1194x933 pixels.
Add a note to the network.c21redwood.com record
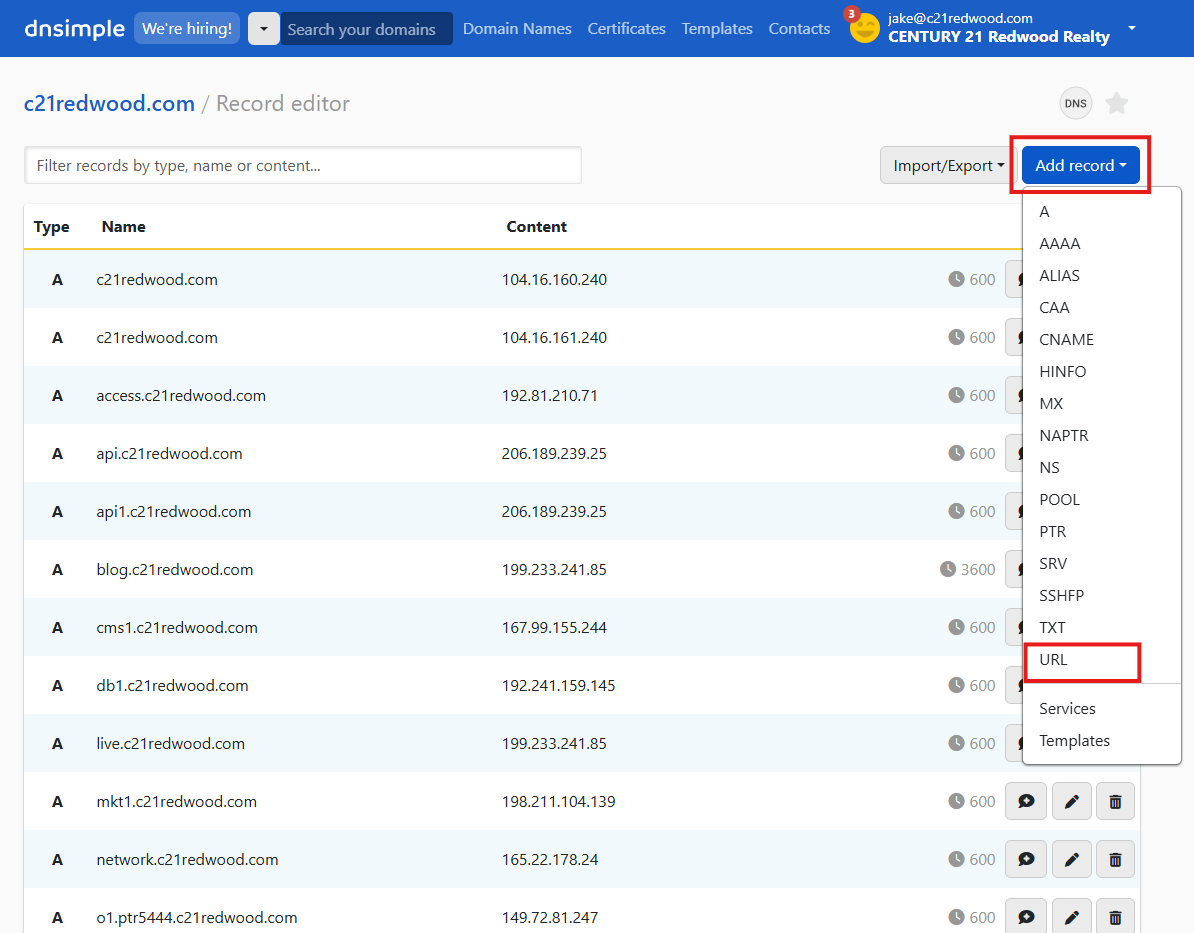tap(1025, 859)
